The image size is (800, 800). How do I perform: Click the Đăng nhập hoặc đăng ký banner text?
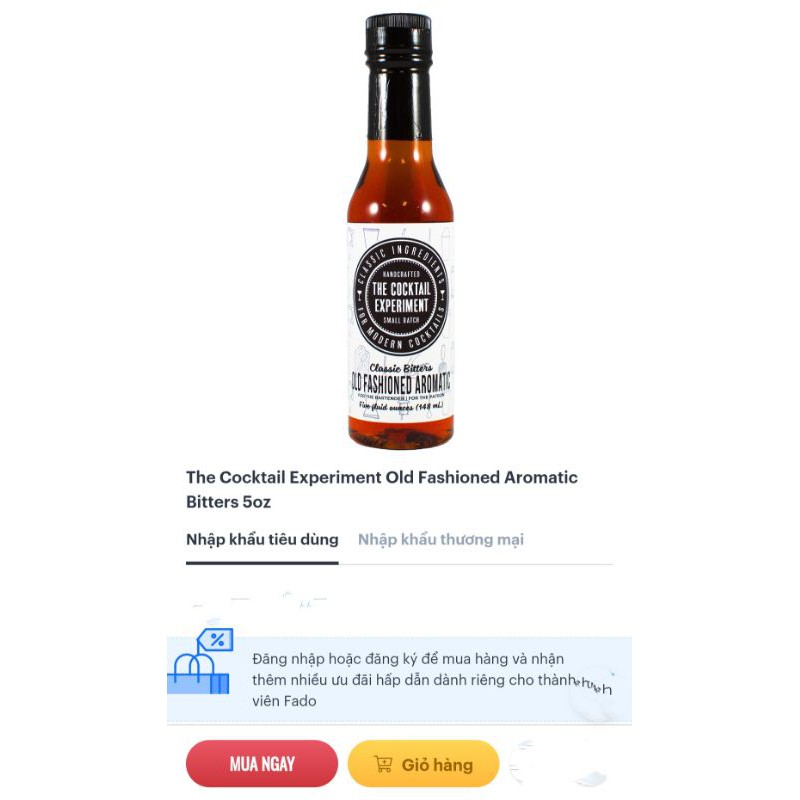(x=408, y=659)
